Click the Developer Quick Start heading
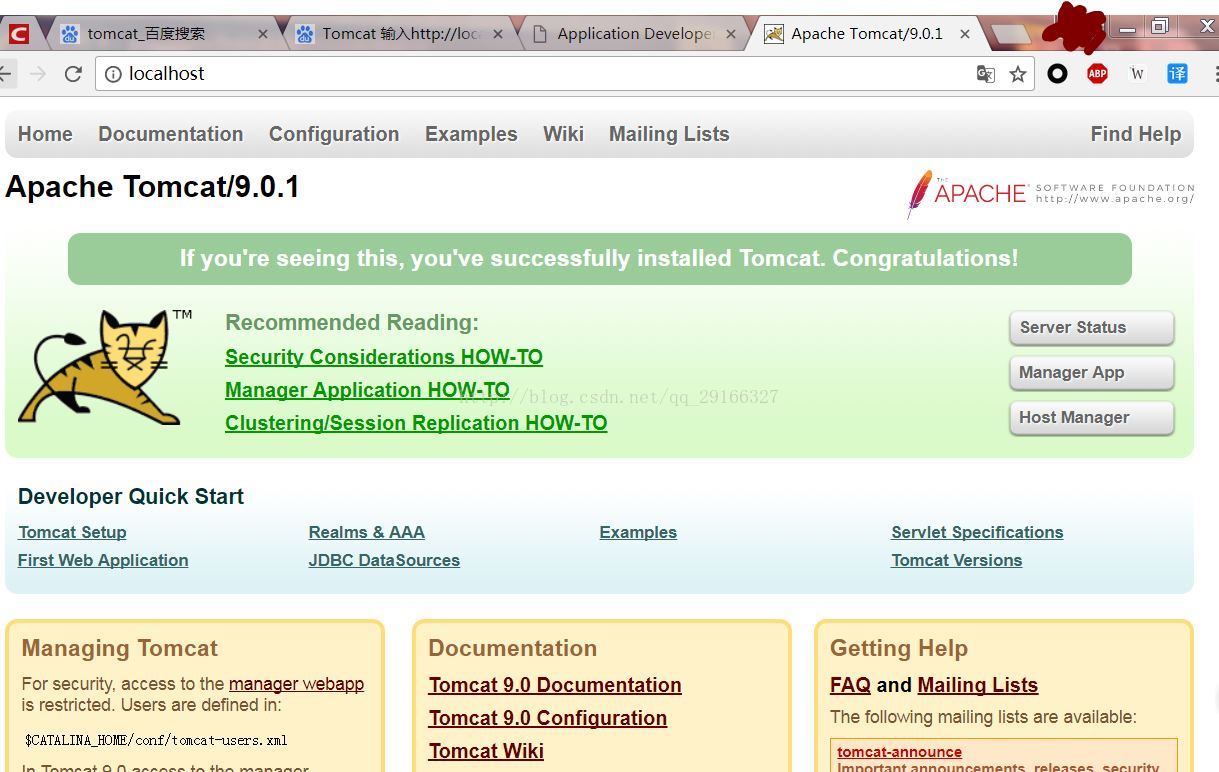This screenshot has width=1219, height=772. 131,497
